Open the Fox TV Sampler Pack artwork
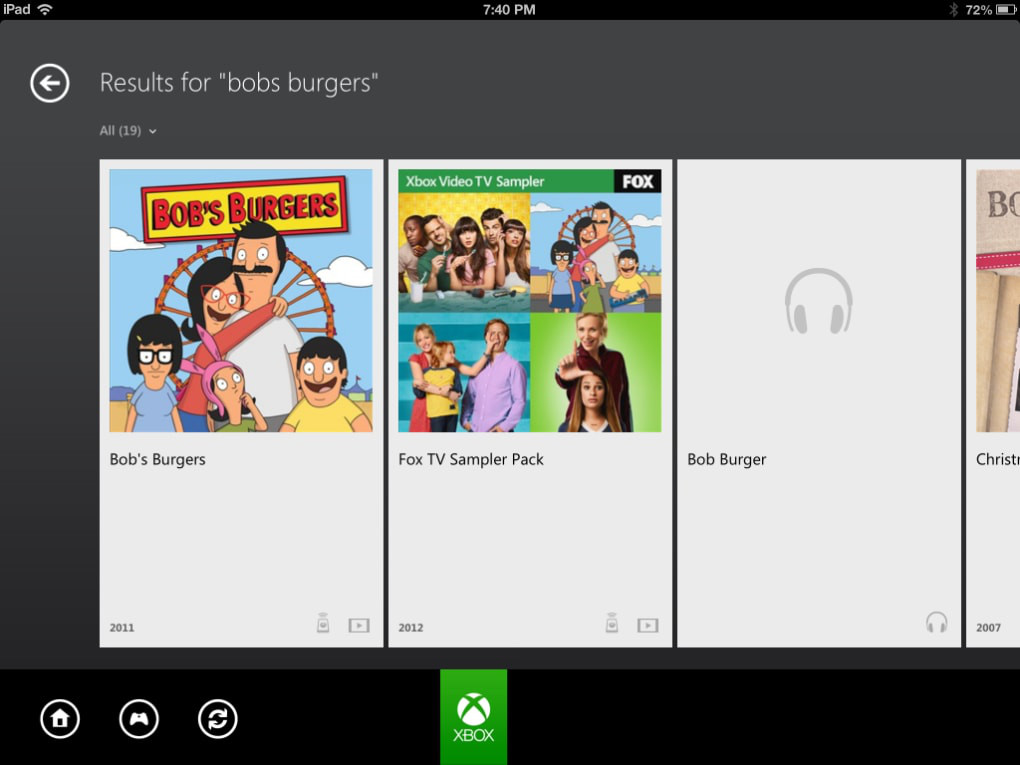This screenshot has height=765, width=1020. (530, 301)
